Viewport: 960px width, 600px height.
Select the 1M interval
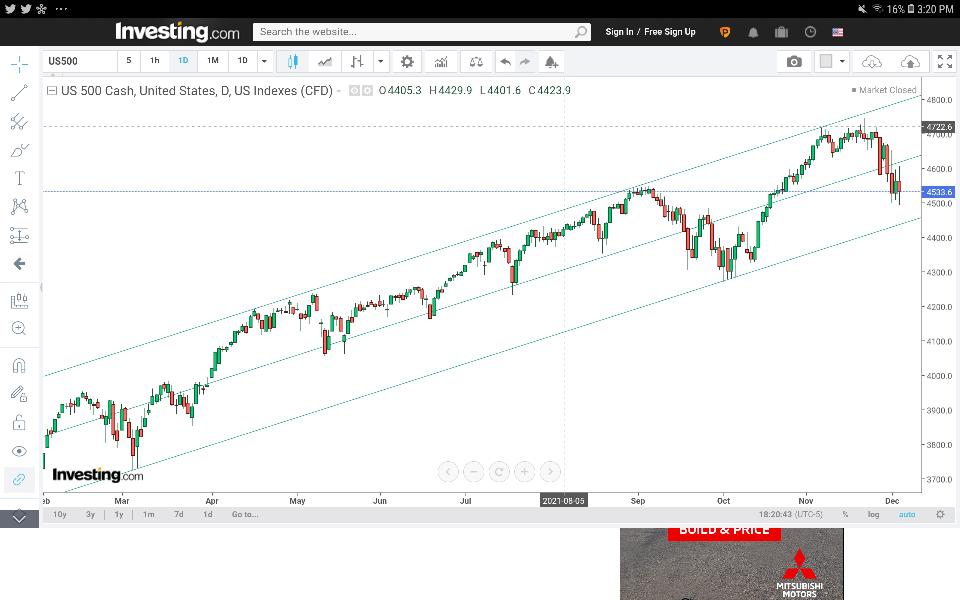[x=212, y=61]
